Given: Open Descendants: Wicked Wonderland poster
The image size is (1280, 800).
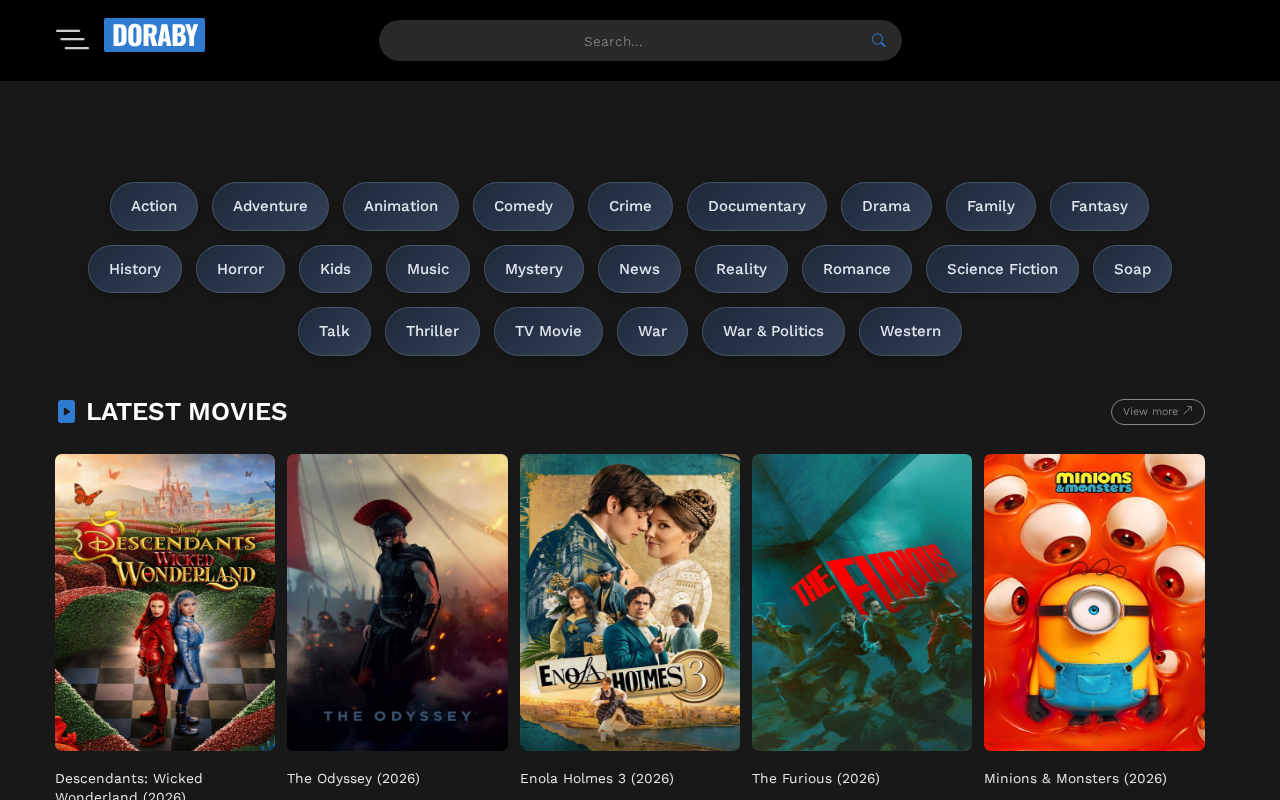Looking at the screenshot, I should [x=165, y=602].
